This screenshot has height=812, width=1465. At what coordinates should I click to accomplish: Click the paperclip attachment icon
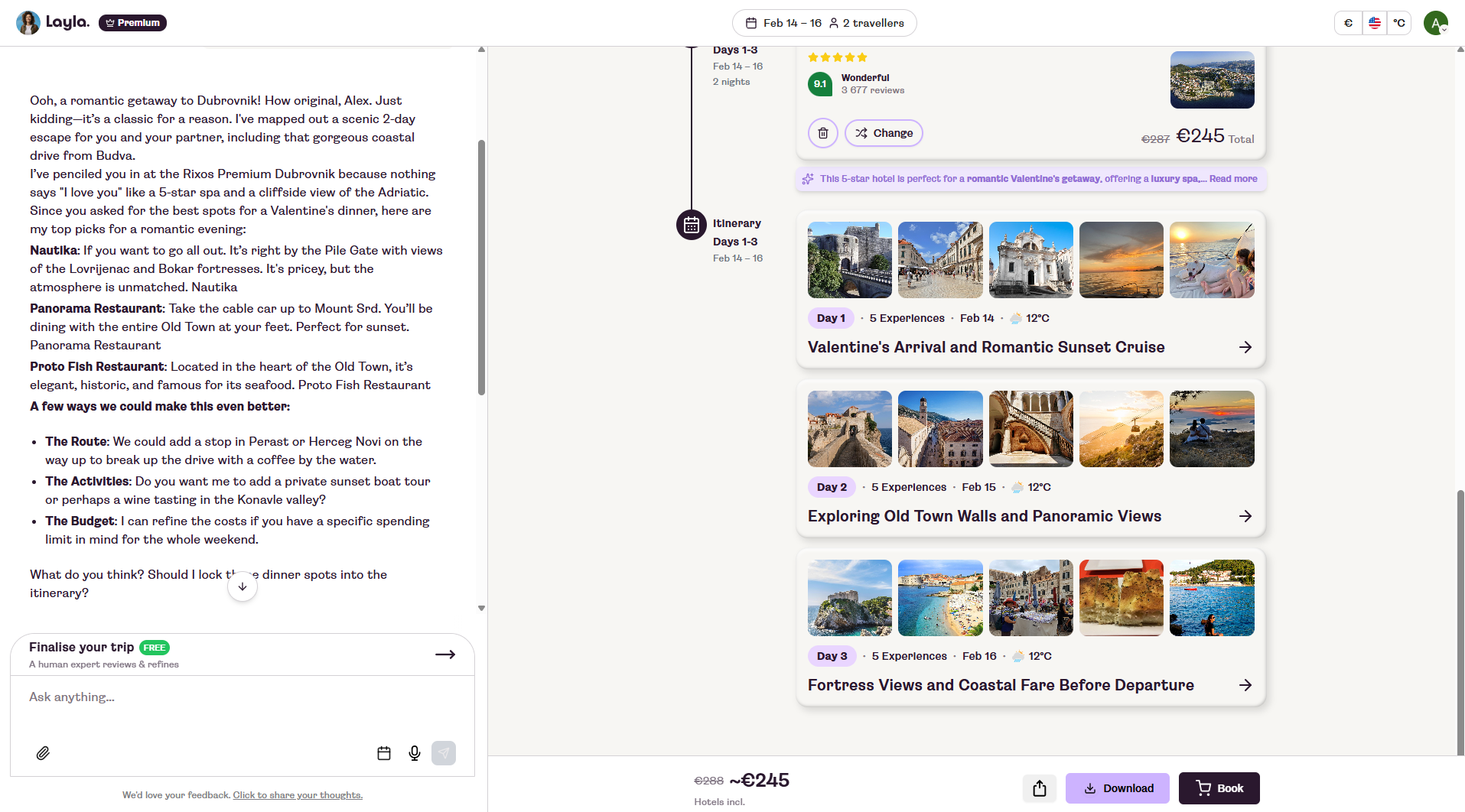point(43,753)
